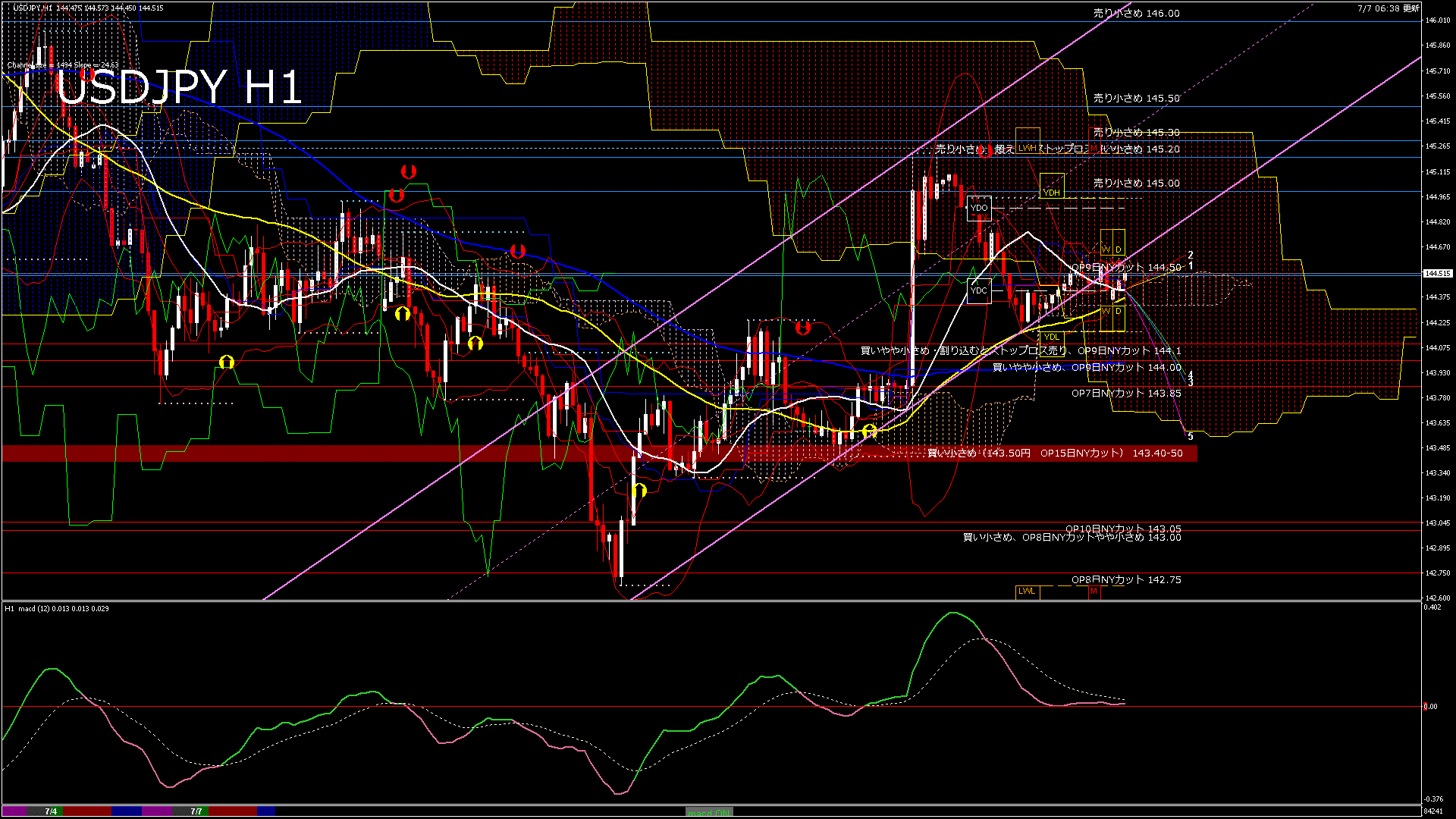Click the yellow arrow marker beneath the lowest candle

tap(639, 491)
